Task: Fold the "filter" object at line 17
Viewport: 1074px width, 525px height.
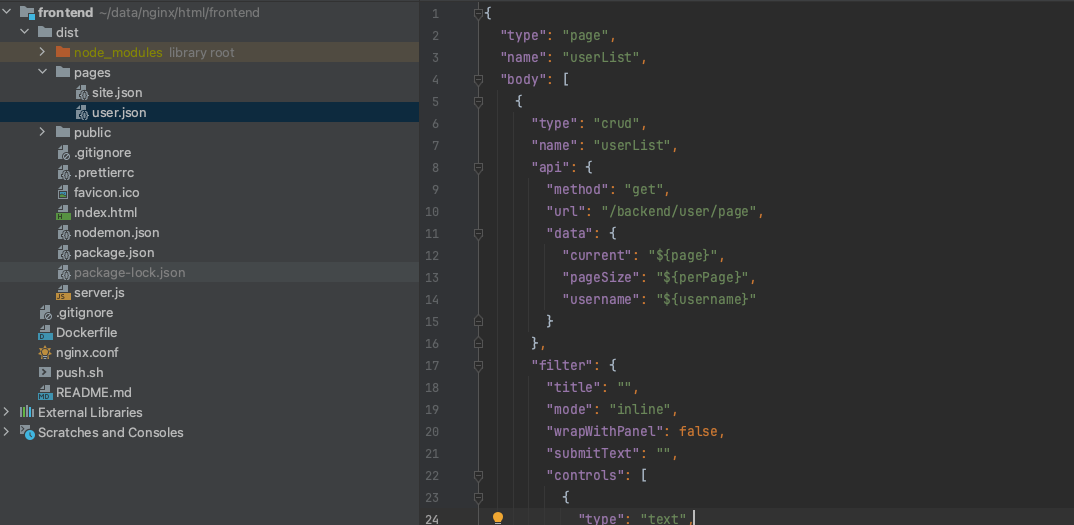Action: pos(479,365)
